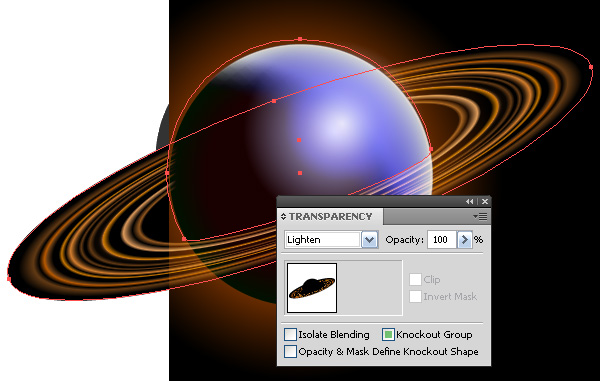Viewport: 600px width, 381px height.
Task: Click the planet artwork thumbnail
Action: pos(312,288)
